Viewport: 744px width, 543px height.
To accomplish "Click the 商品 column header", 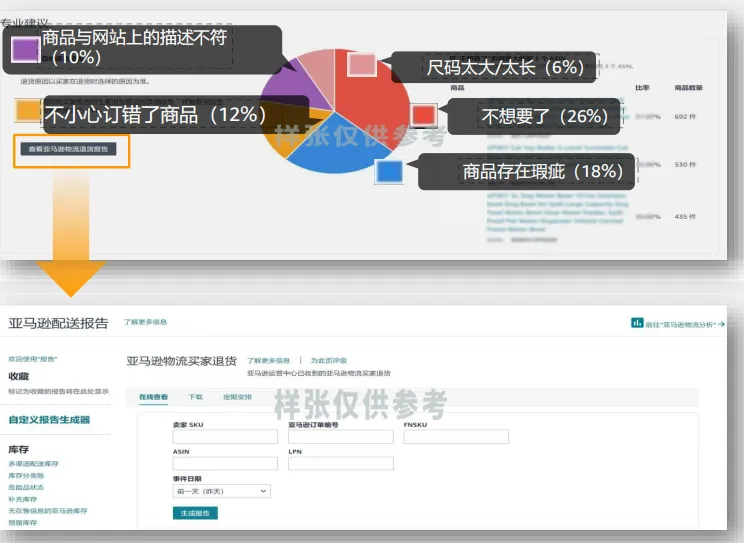I will 457,88.
